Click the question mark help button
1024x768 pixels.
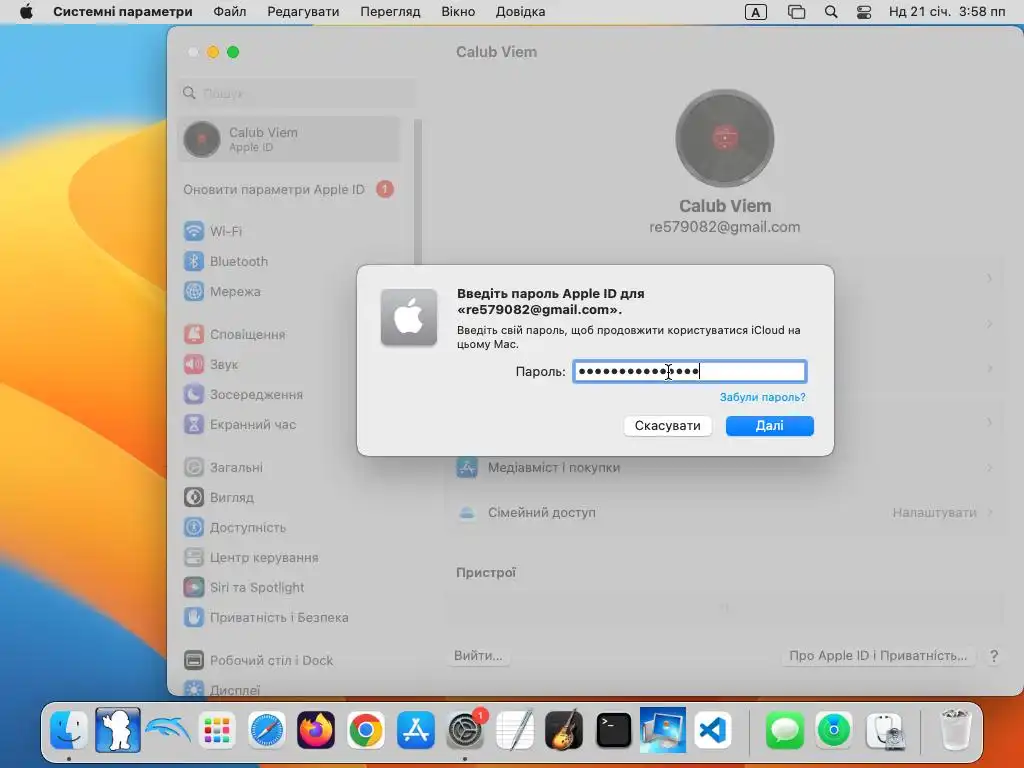tap(993, 656)
